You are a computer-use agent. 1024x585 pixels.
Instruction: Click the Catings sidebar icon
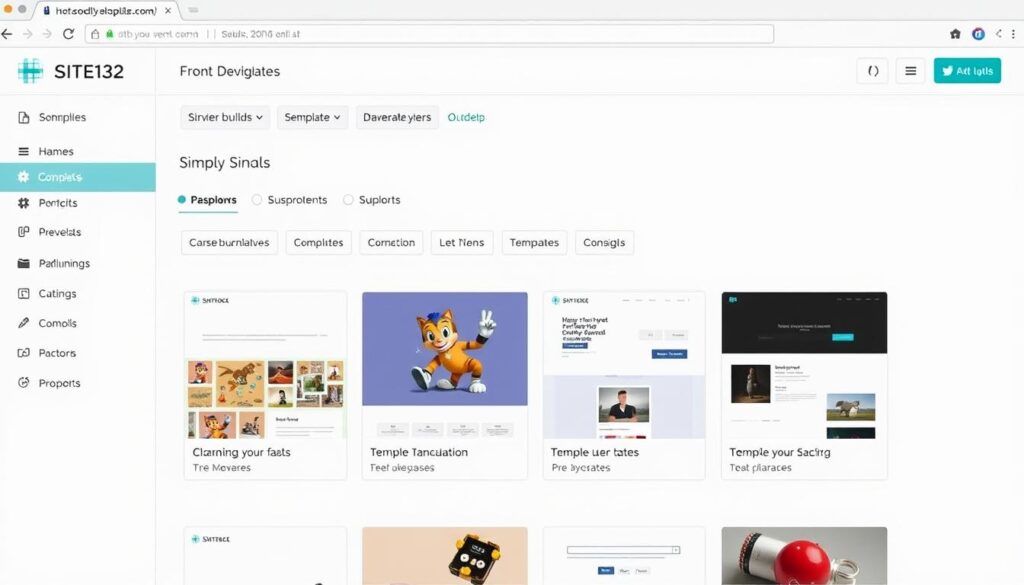[24, 294]
